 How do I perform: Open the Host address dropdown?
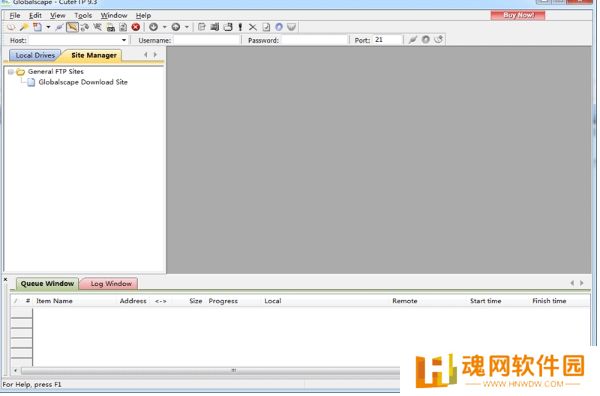[124, 40]
